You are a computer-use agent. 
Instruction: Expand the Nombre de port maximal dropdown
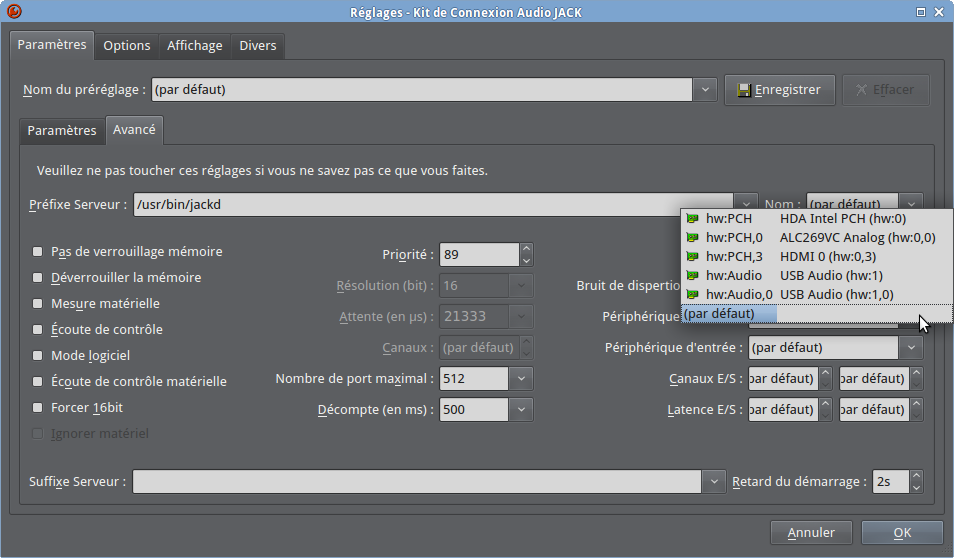coord(521,378)
